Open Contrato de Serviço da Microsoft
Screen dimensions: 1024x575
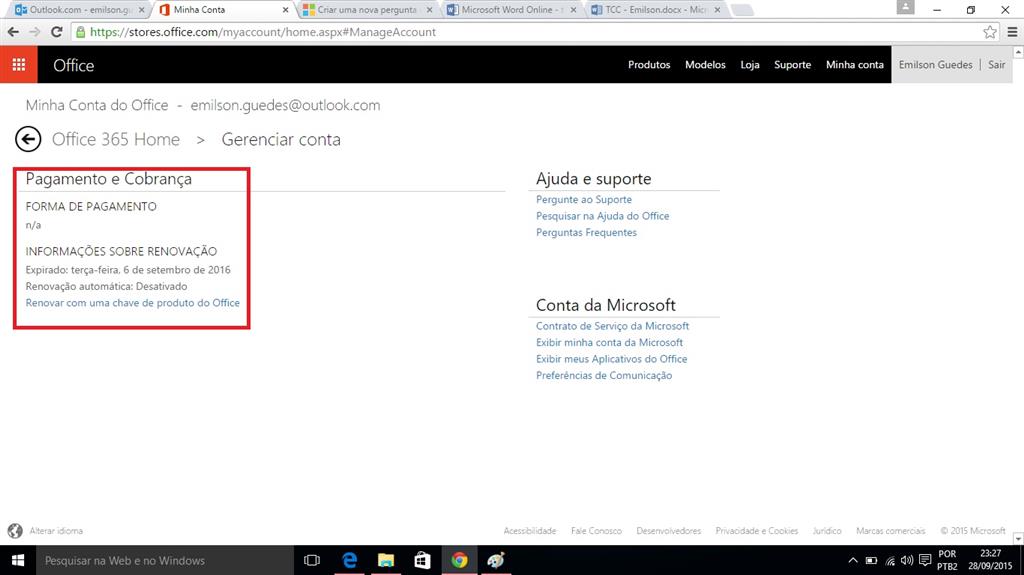point(612,325)
